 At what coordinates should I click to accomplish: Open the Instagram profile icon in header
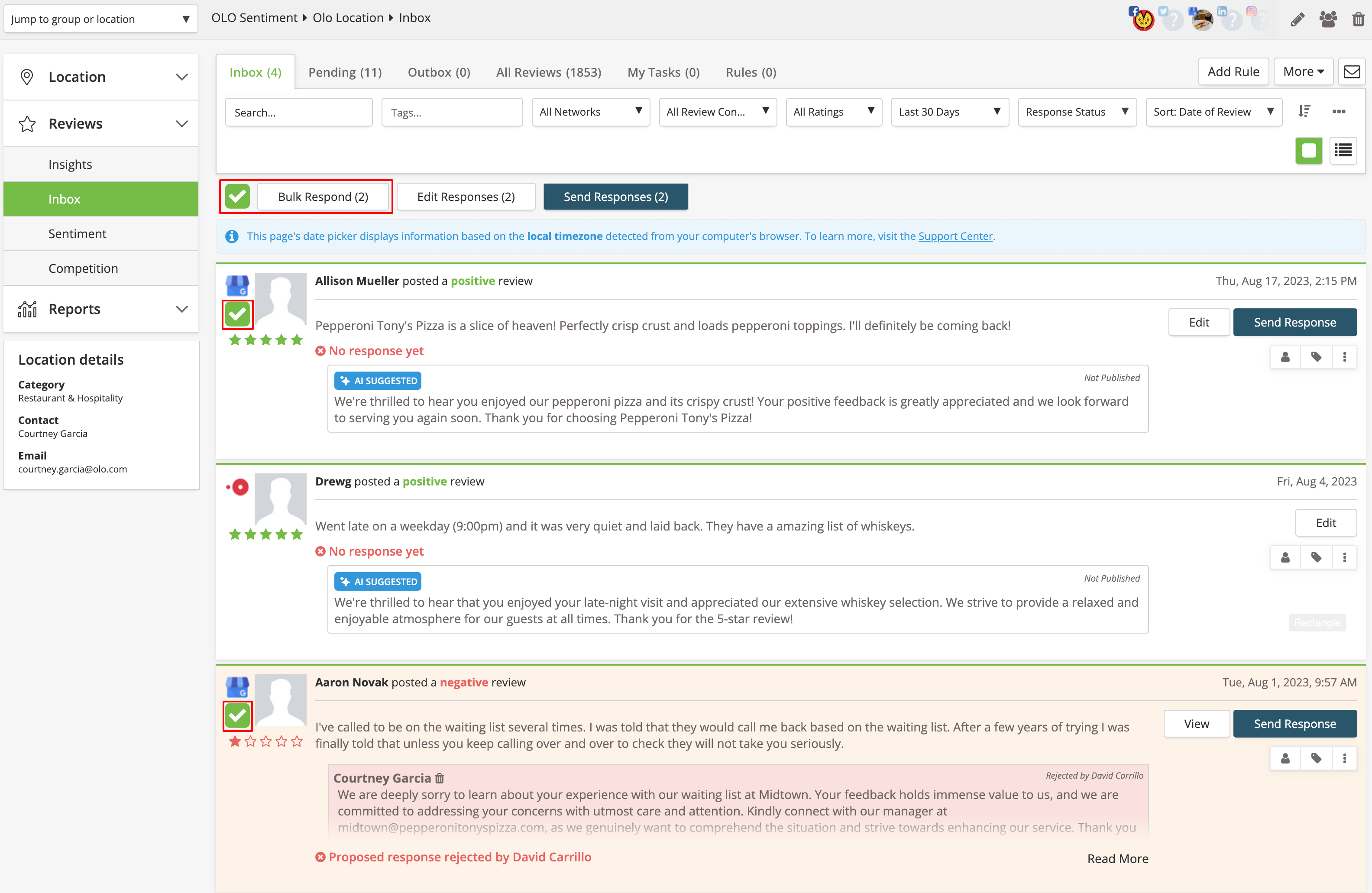pyautogui.click(x=1259, y=19)
